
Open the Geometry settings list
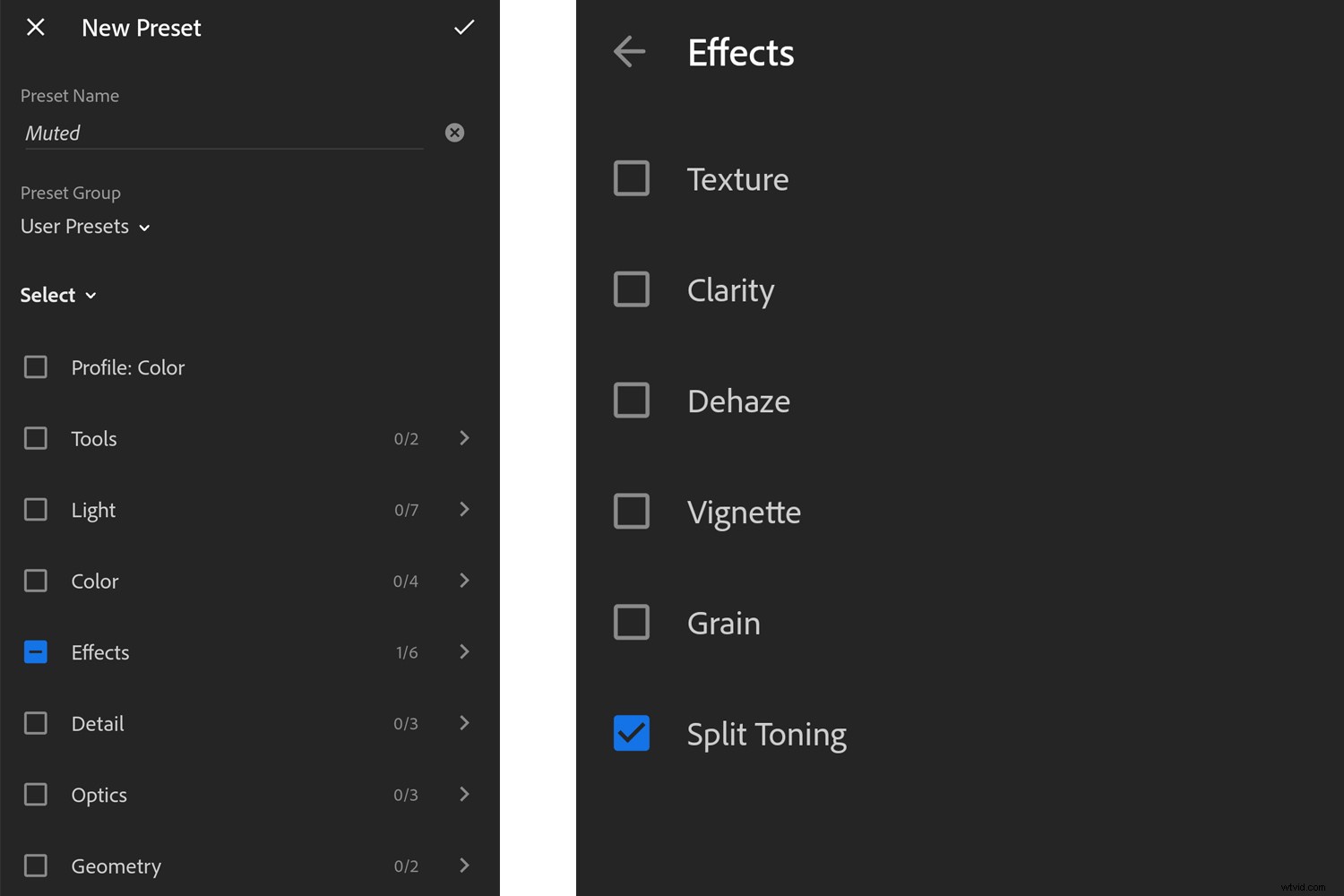(x=464, y=866)
